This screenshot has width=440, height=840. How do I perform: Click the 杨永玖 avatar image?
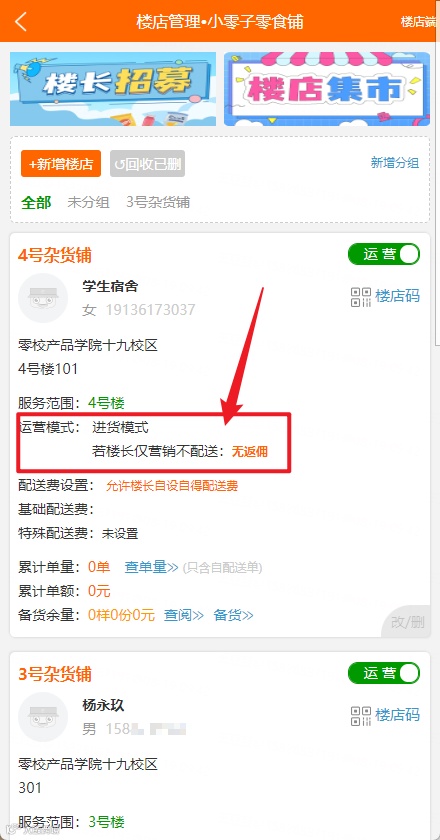pyautogui.click(x=43, y=717)
